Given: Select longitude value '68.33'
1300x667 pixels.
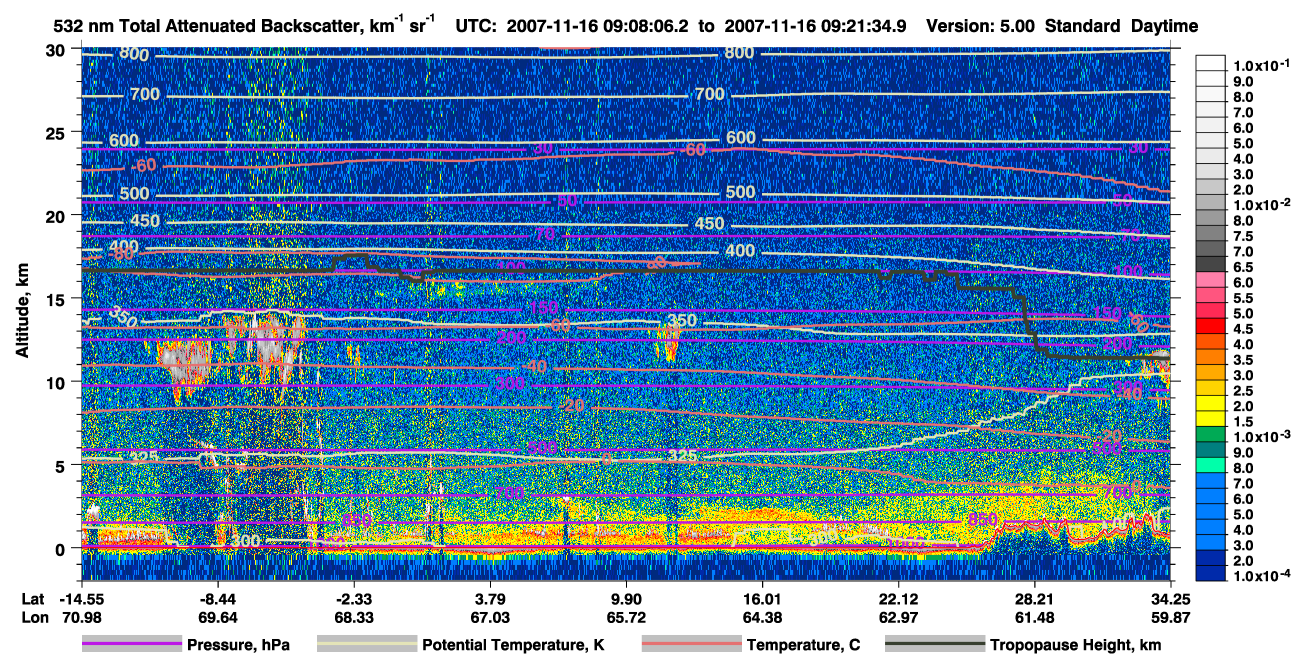Looking at the screenshot, I should 354,618.
